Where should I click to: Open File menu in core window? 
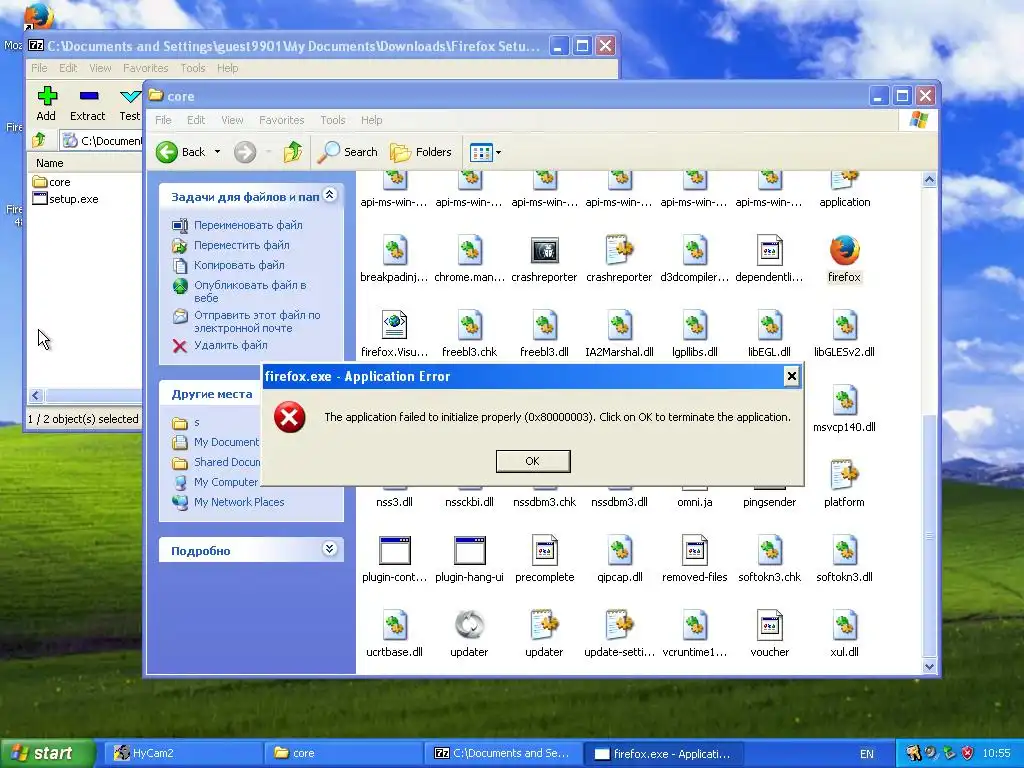[163, 120]
